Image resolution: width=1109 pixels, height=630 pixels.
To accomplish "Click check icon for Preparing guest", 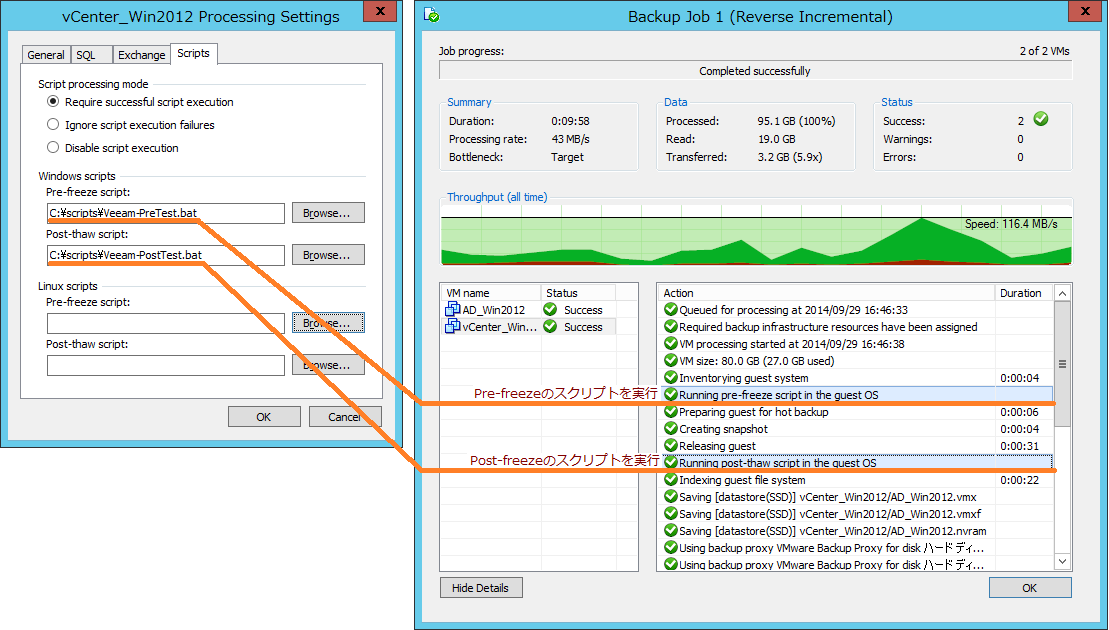I will [670, 412].
